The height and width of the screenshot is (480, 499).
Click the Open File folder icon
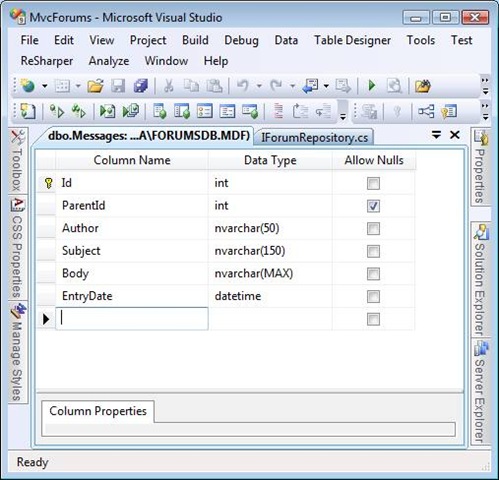(96, 86)
